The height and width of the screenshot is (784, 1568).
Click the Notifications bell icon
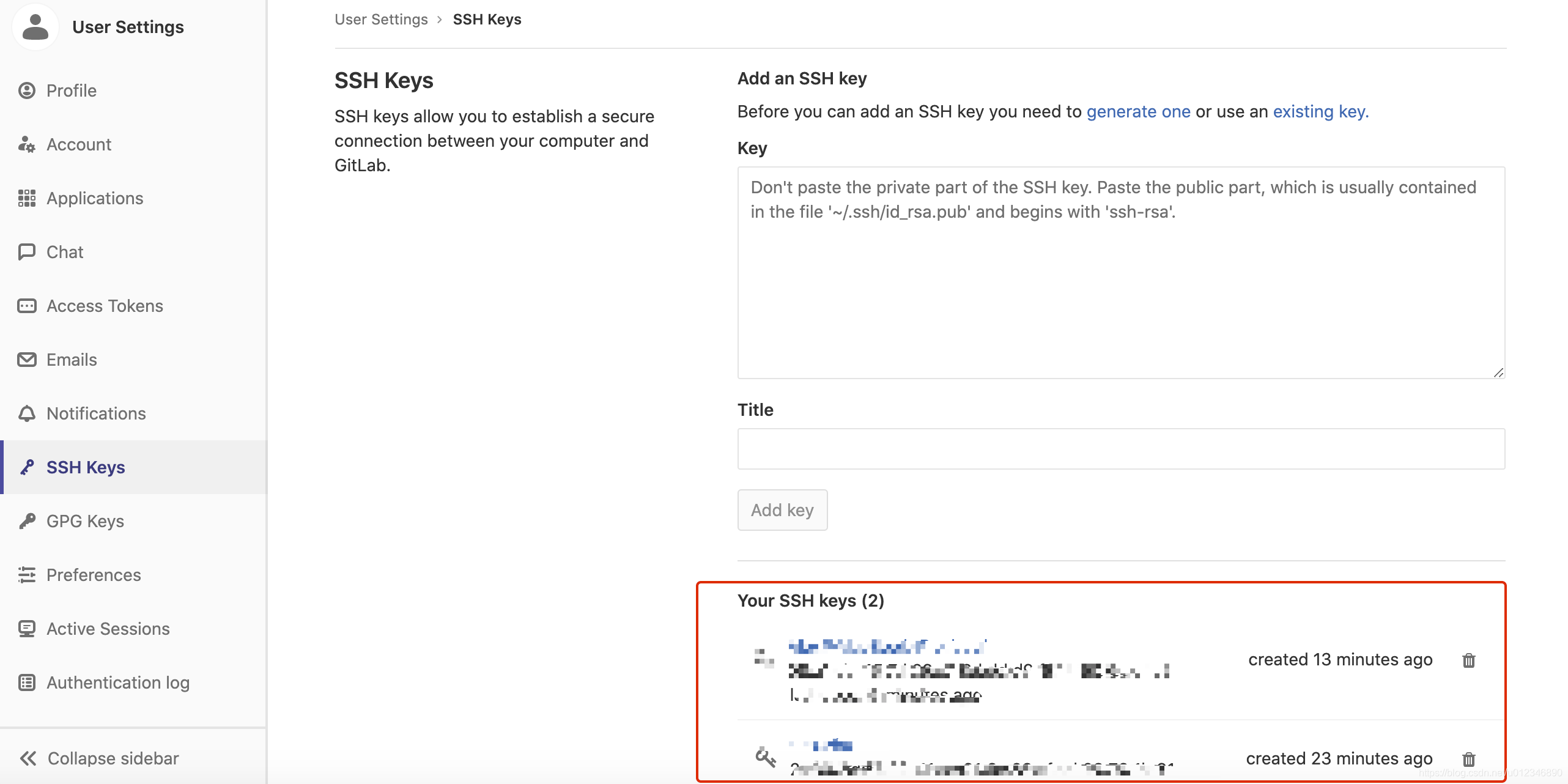point(27,413)
